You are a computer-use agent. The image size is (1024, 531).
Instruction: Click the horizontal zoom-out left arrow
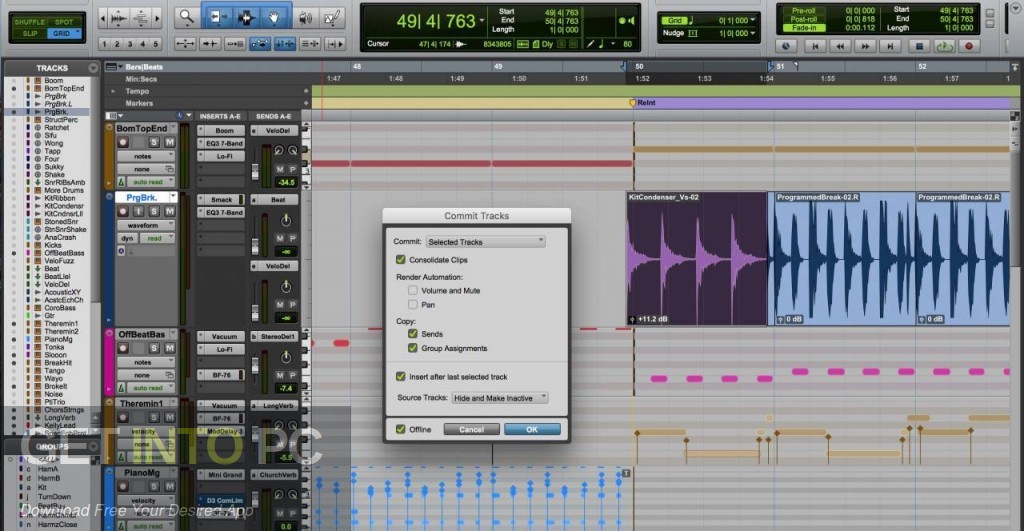(x=103, y=18)
